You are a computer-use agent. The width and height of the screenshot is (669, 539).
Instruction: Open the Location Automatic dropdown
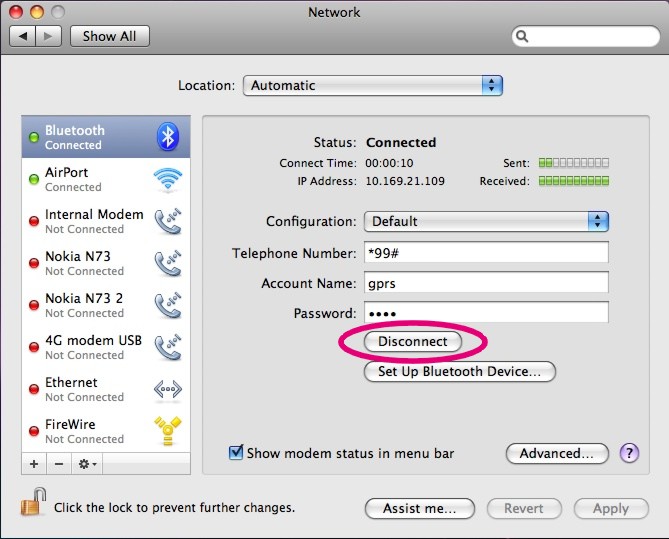tap(372, 85)
